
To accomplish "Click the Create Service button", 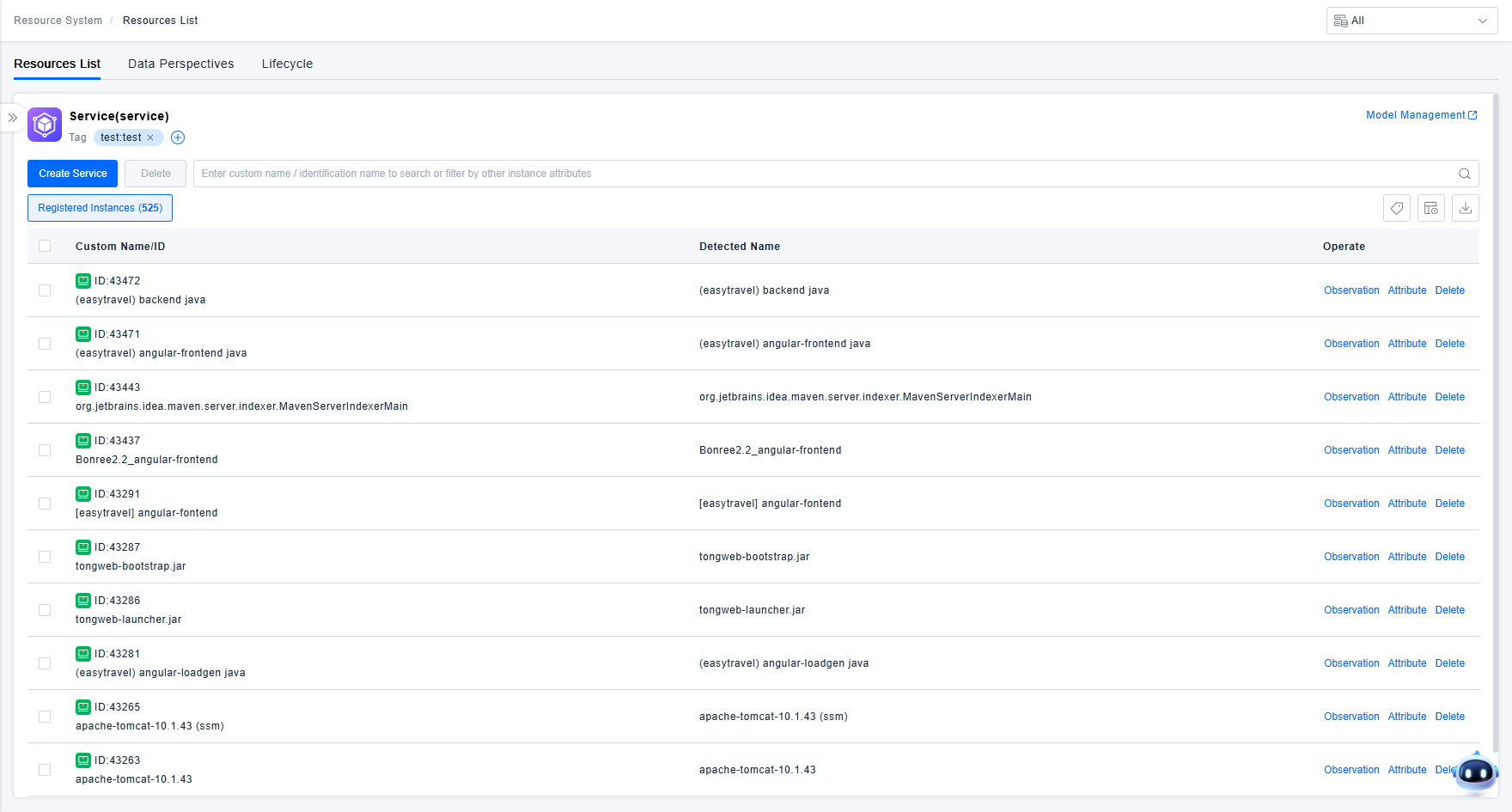I will (x=72, y=174).
